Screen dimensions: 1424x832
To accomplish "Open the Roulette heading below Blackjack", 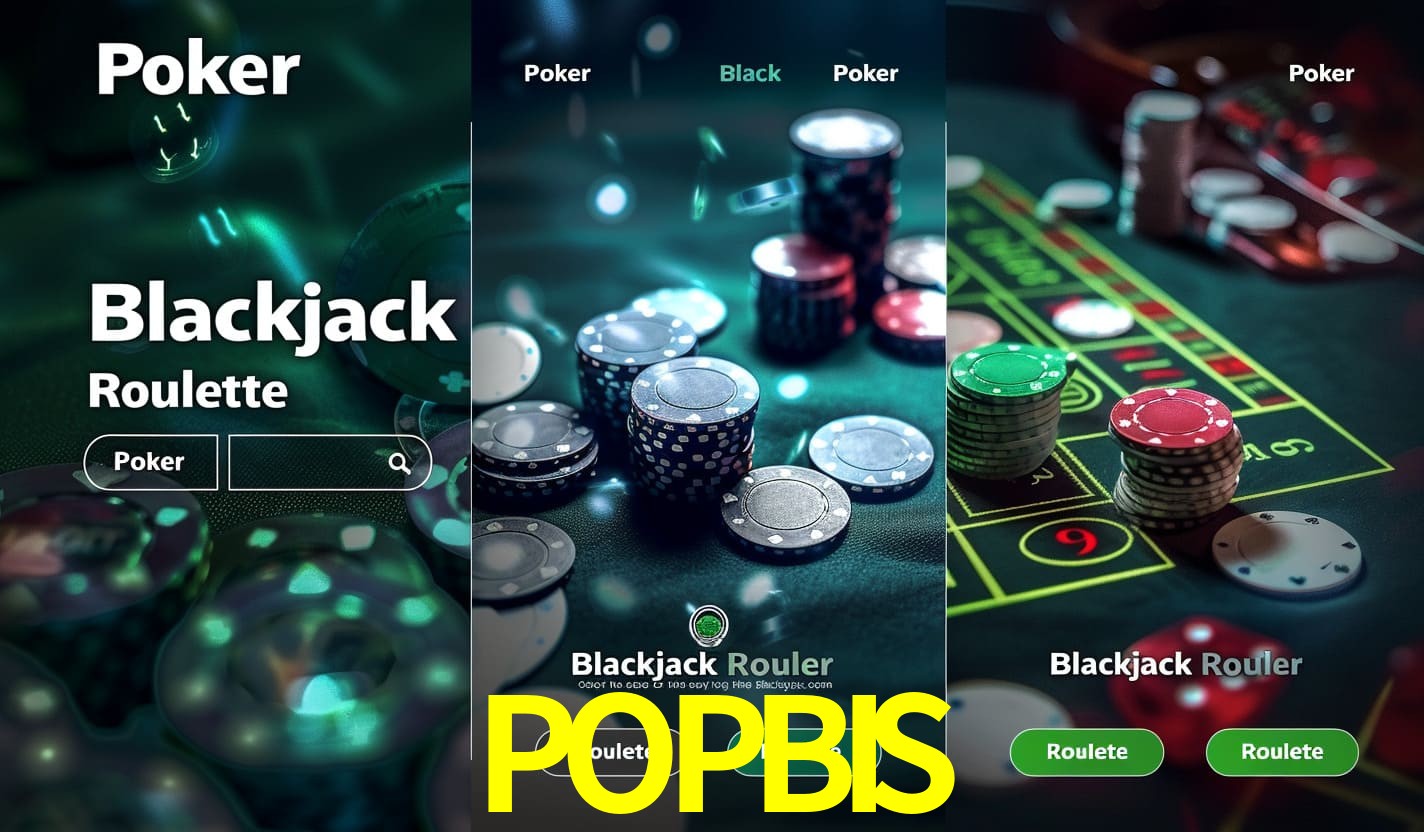I will (188, 390).
